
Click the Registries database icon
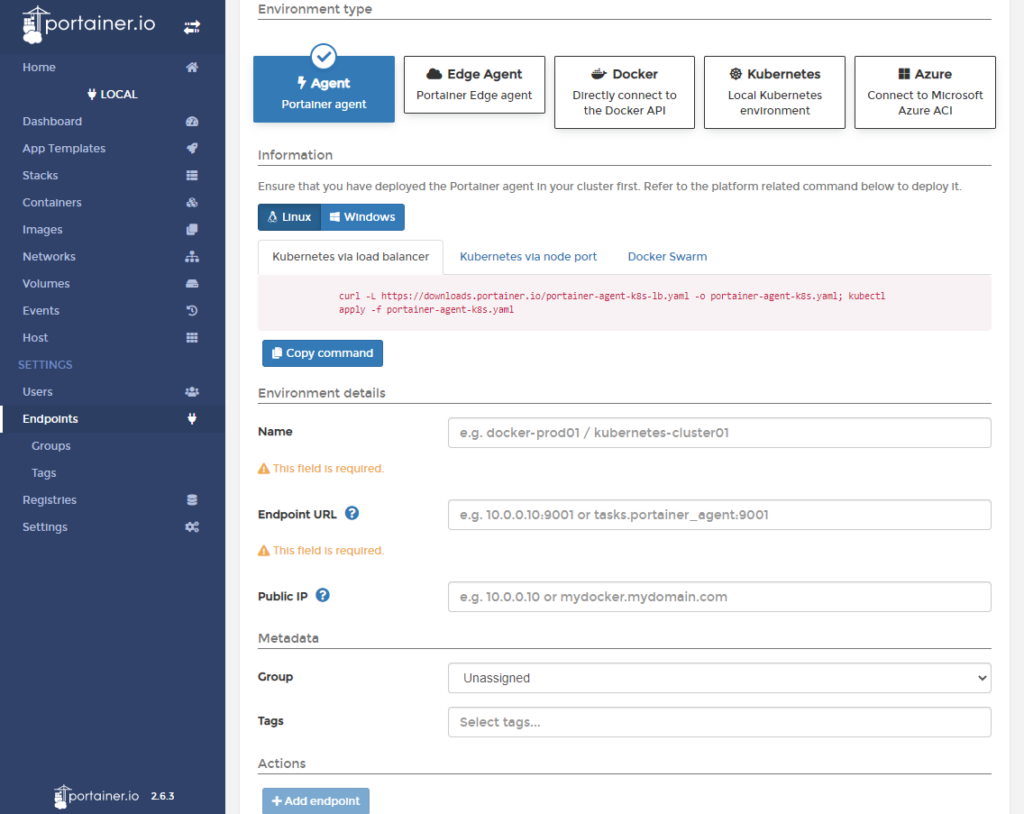coord(192,500)
